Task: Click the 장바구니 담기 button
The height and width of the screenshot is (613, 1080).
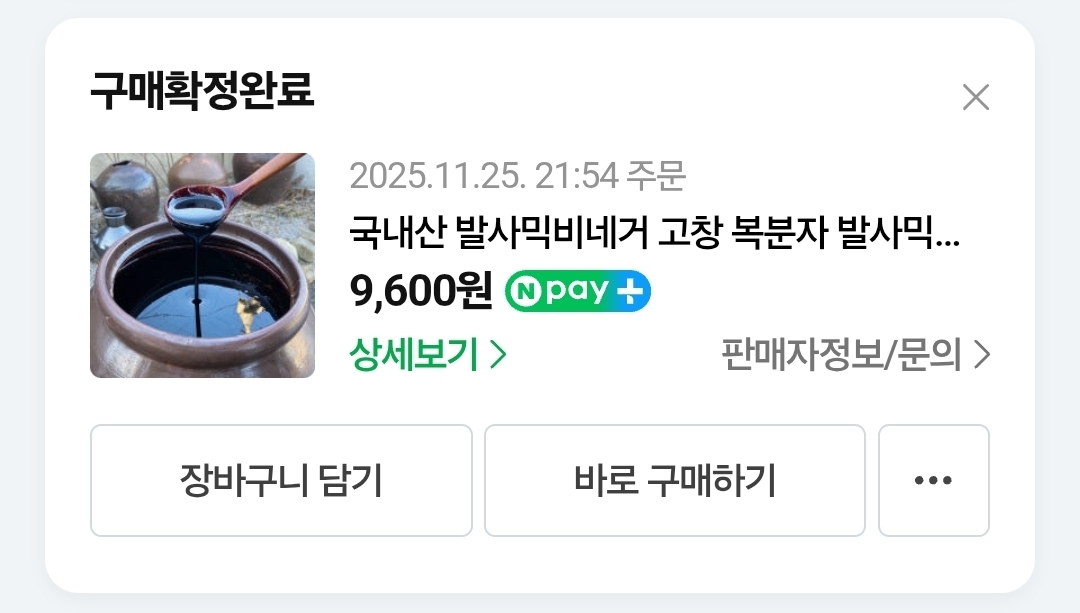Action: pyautogui.click(x=281, y=480)
